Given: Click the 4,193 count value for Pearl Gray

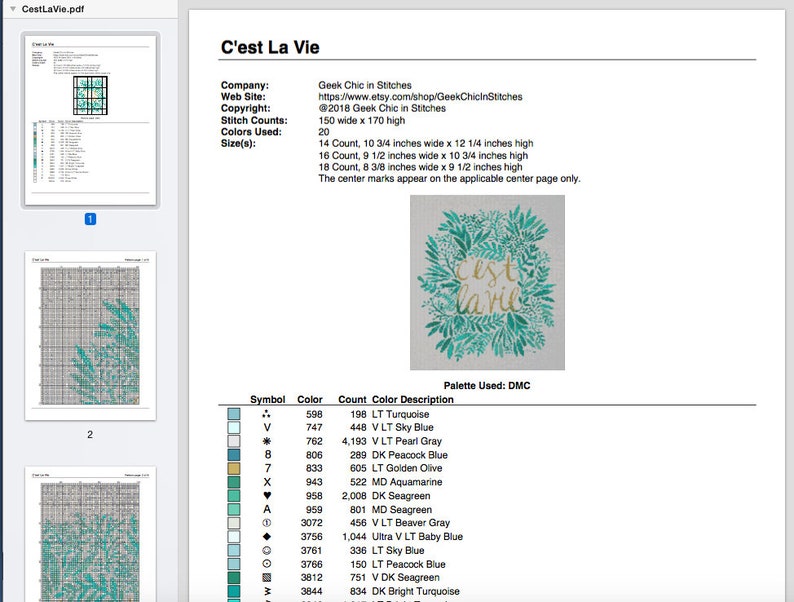Looking at the screenshot, I should pos(354,441).
